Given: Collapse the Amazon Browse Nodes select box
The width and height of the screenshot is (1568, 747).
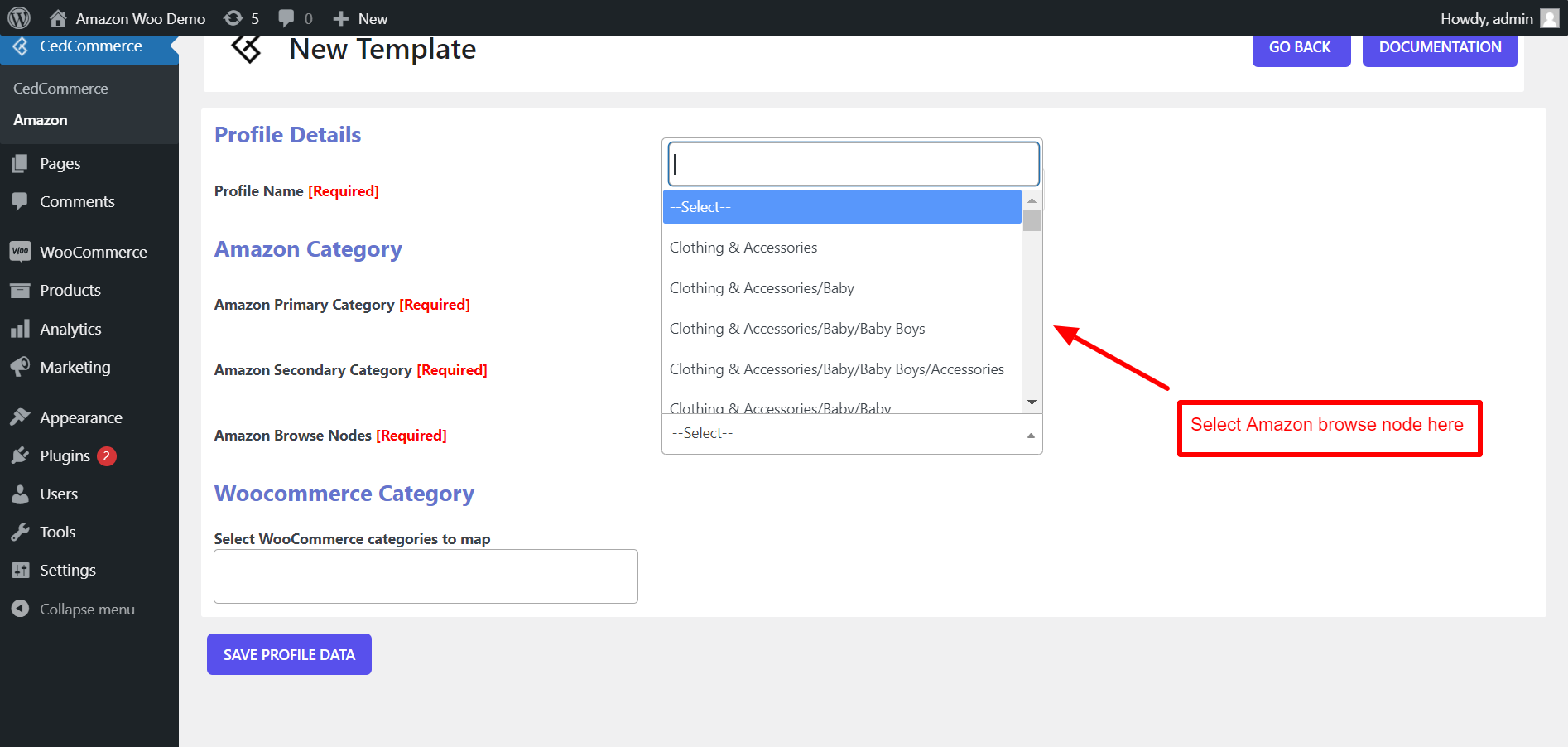Looking at the screenshot, I should [852, 433].
